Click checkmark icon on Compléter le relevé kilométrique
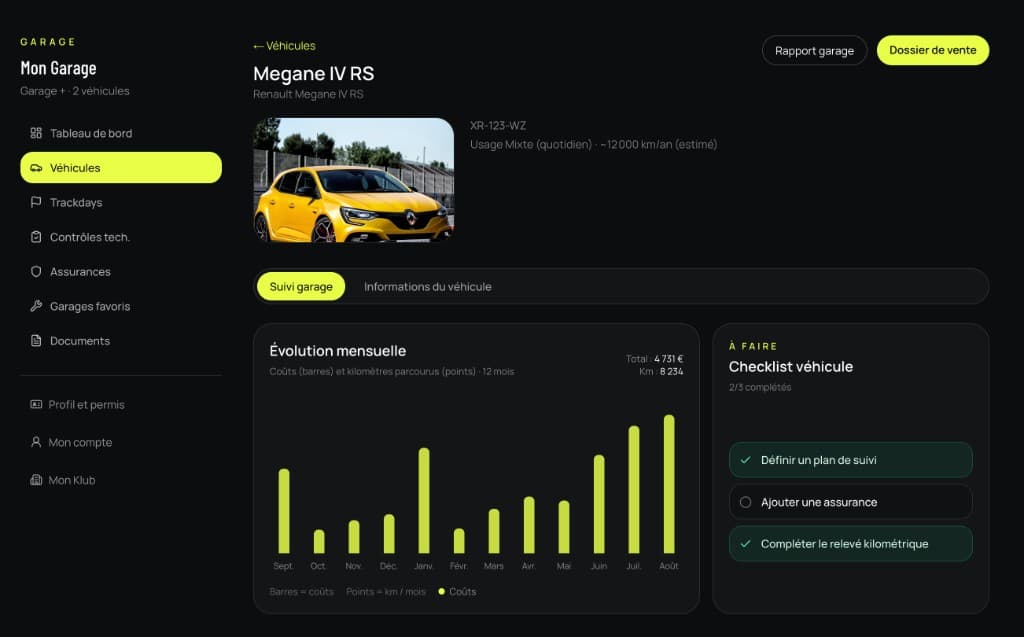The width and height of the screenshot is (1024, 637). (x=745, y=544)
